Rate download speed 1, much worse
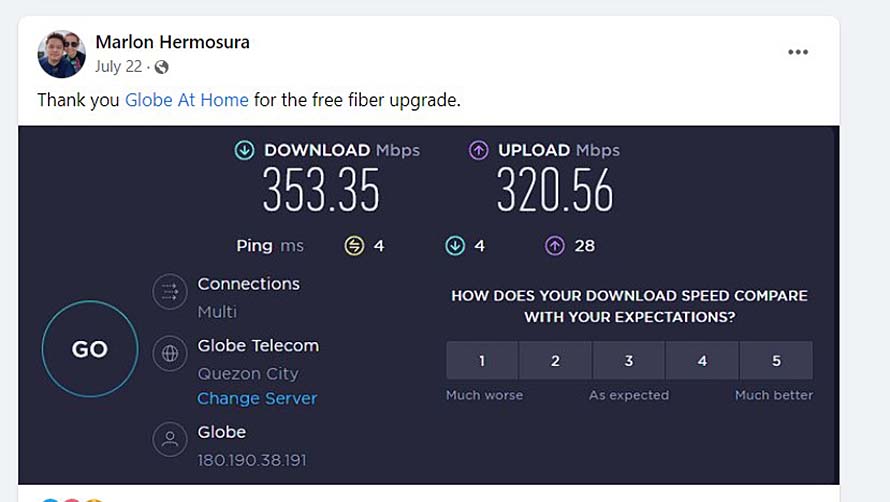Screen dimensions: 890x502 click(x=482, y=361)
